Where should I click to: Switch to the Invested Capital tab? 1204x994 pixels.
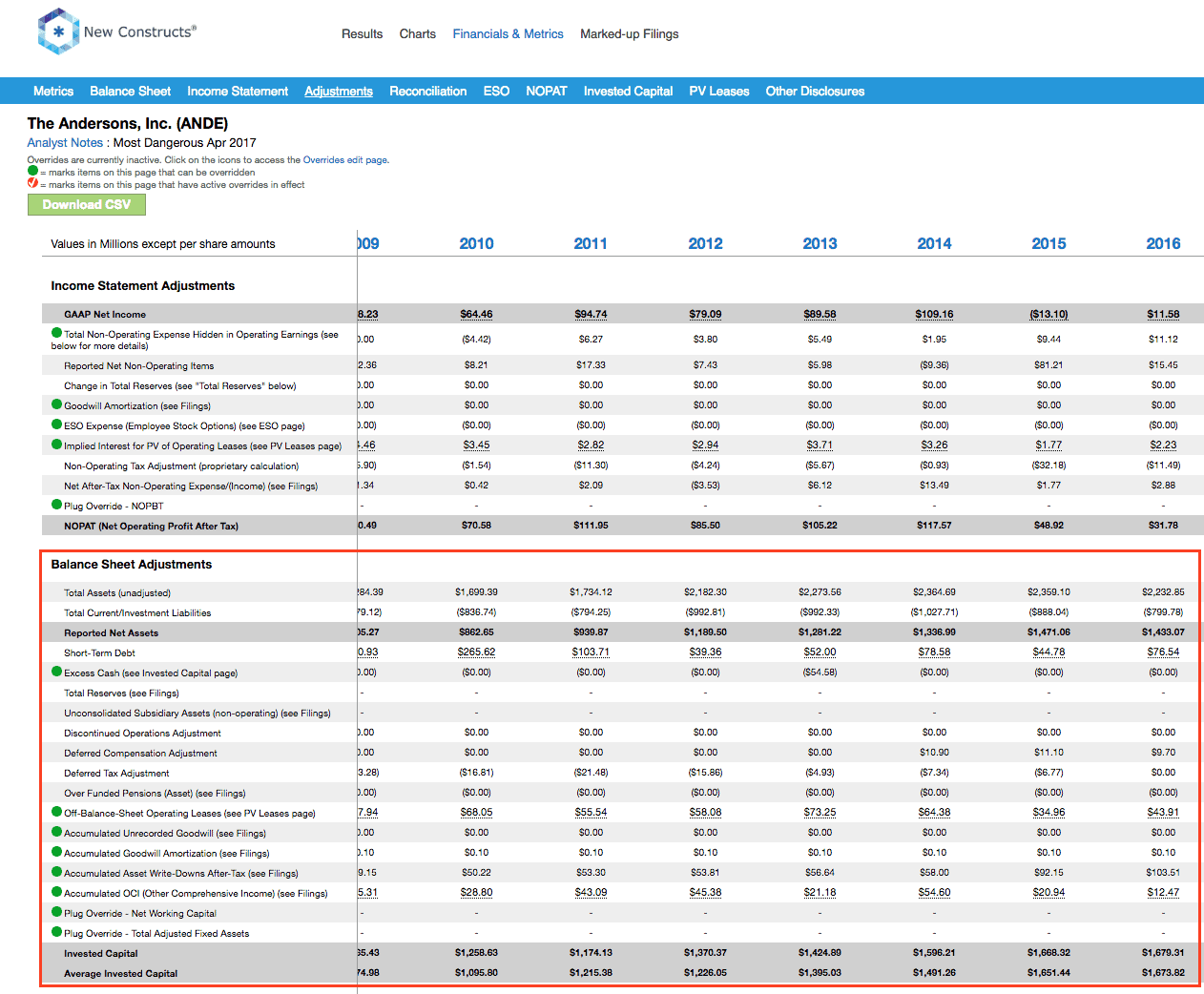coord(629,92)
